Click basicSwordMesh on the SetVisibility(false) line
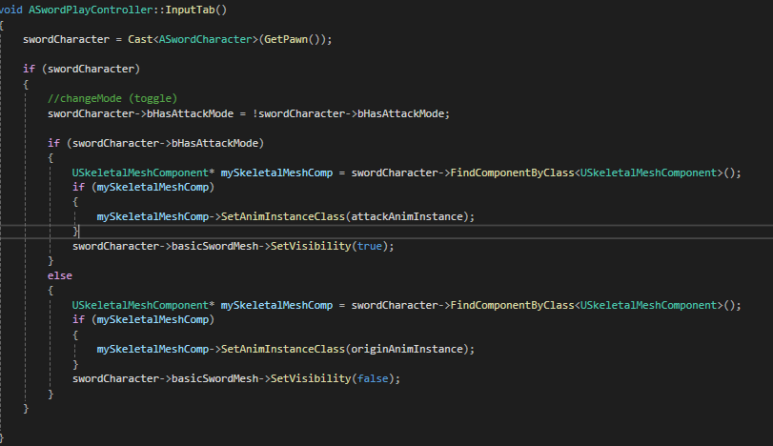This screenshot has width=773, height=446. 214,378
